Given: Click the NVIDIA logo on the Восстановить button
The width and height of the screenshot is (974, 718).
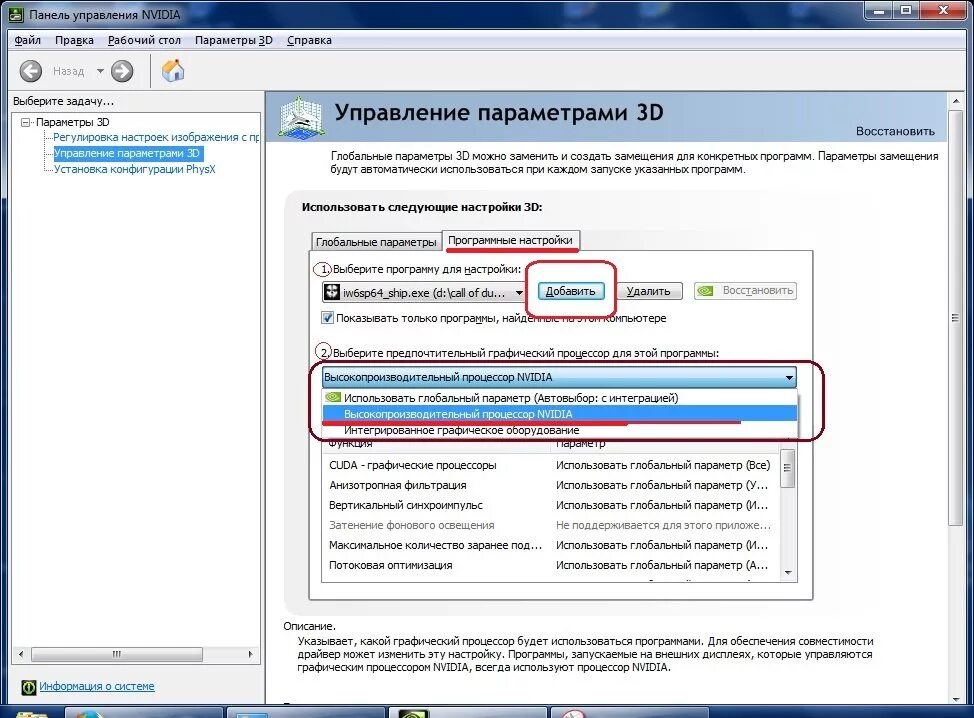Looking at the screenshot, I should [704, 291].
